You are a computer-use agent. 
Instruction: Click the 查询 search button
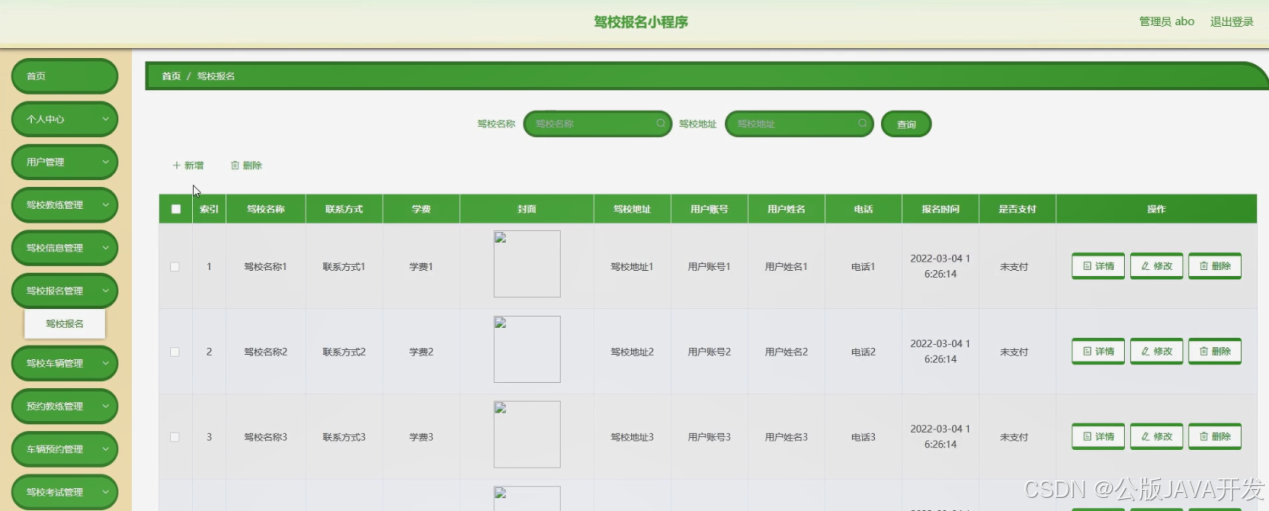tap(906, 124)
